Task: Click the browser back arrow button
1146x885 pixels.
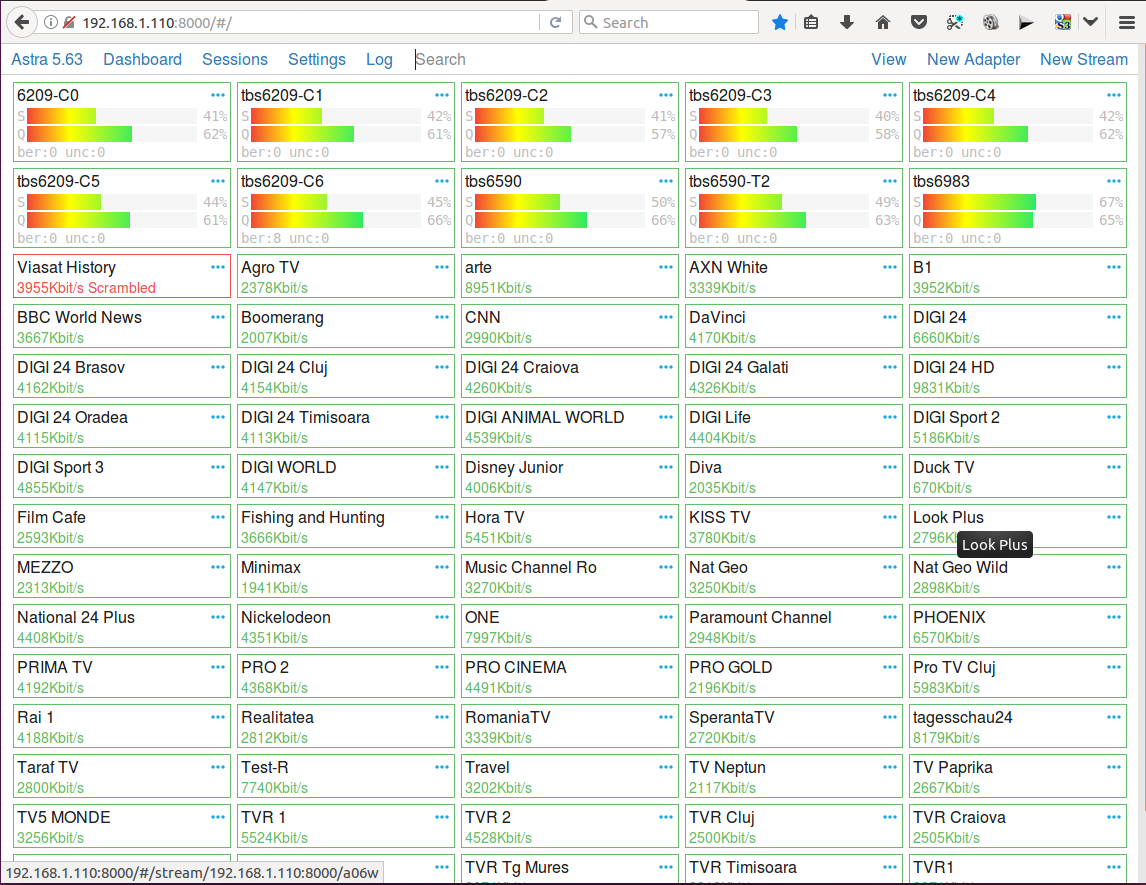Action: [x=22, y=22]
